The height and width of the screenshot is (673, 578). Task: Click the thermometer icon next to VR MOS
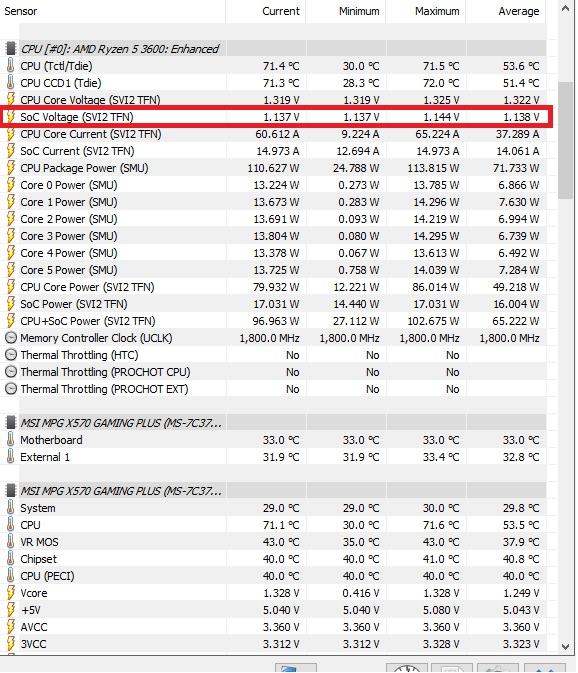[x=11, y=542]
